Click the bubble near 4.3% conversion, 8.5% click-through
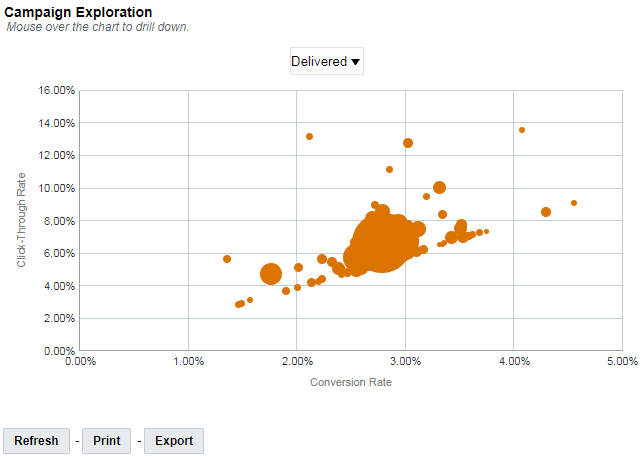This screenshot has height=456, width=644. click(545, 212)
